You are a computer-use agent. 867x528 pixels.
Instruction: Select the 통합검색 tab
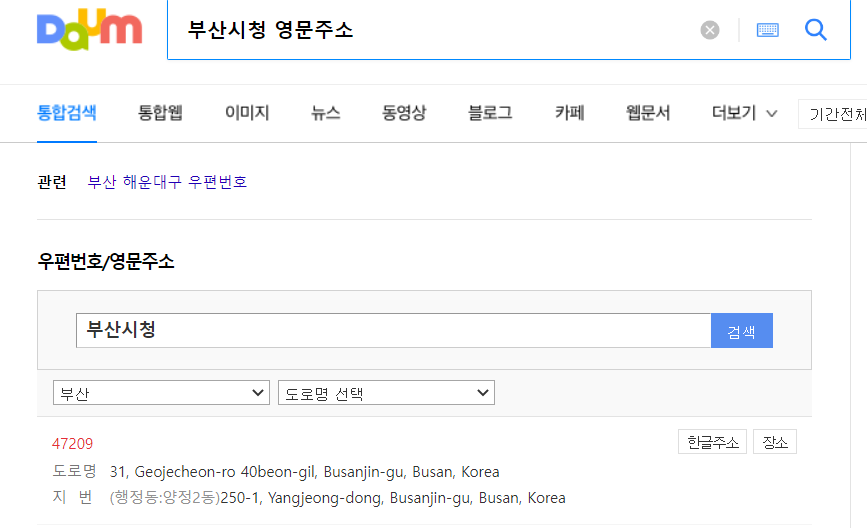coord(67,113)
